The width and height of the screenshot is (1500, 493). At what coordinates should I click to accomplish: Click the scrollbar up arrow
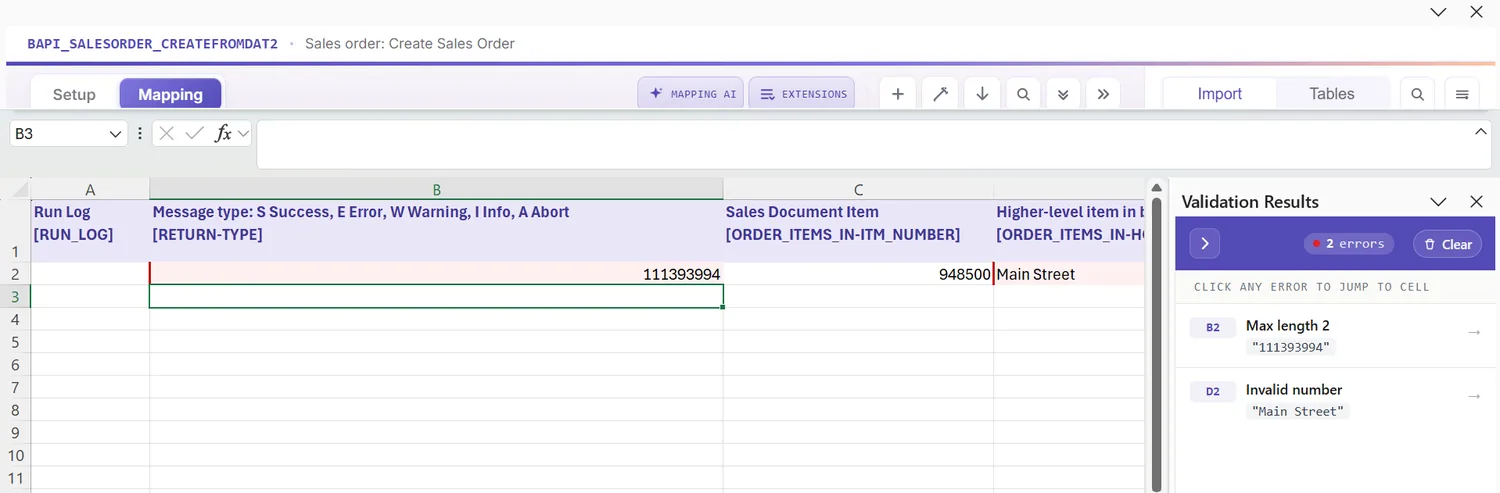(x=1158, y=188)
